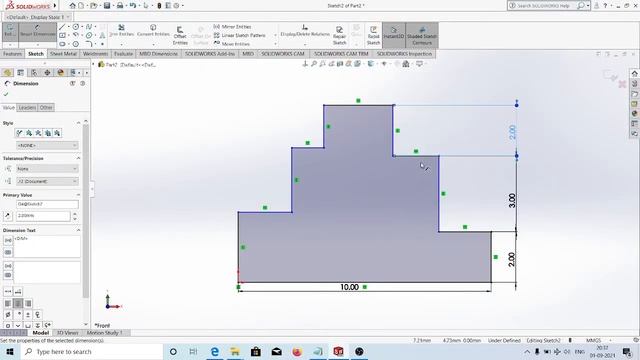Switch to the Features tab

(12, 54)
